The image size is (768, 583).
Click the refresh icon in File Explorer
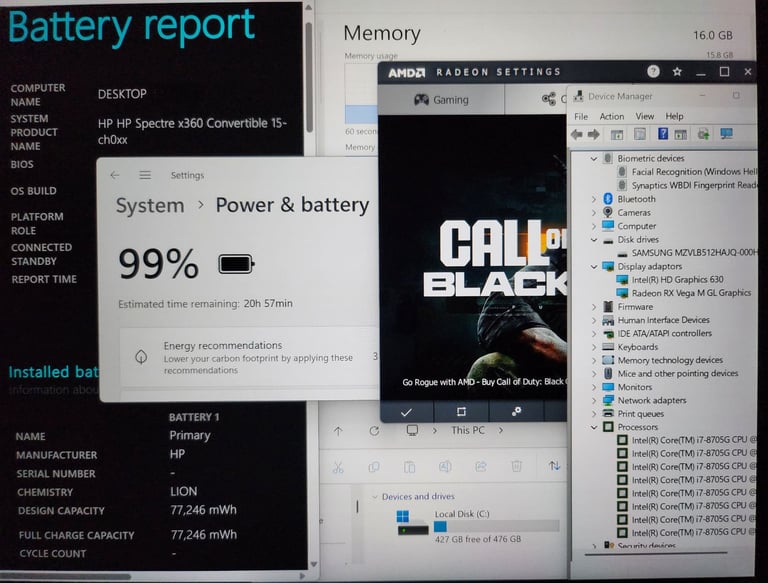[374, 431]
